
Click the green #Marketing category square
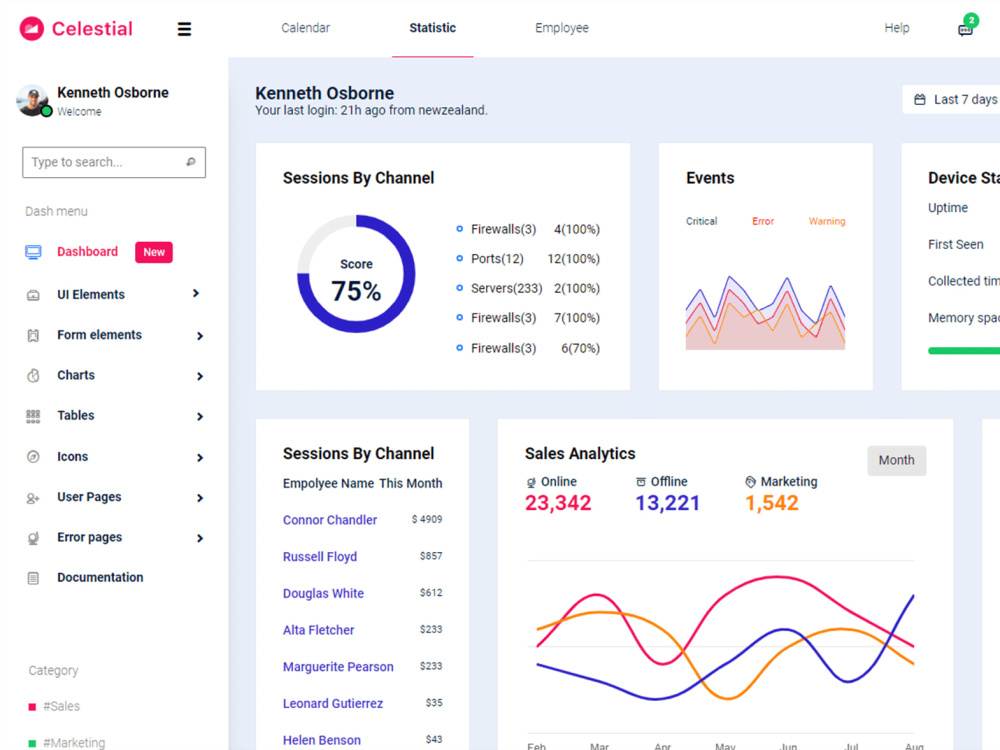(x=33, y=743)
